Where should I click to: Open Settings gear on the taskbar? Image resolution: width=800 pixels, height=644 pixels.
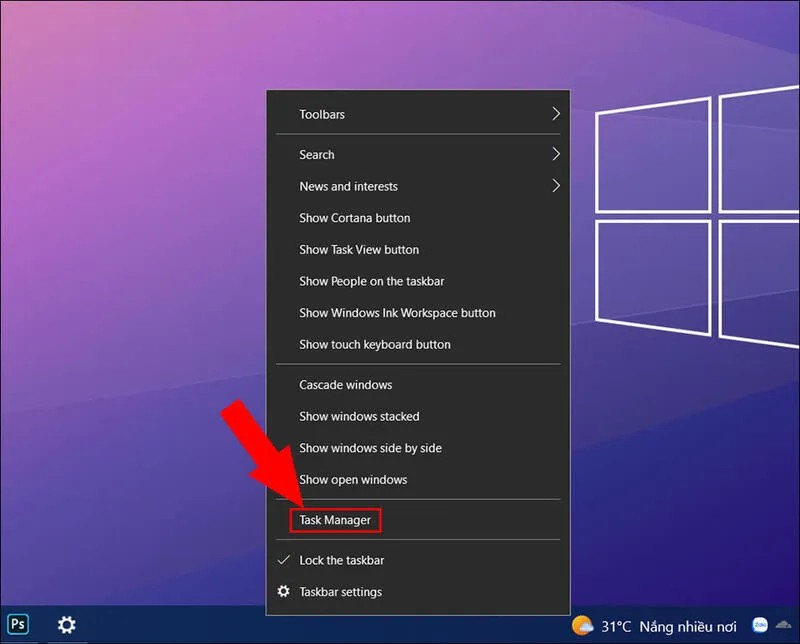coord(66,625)
